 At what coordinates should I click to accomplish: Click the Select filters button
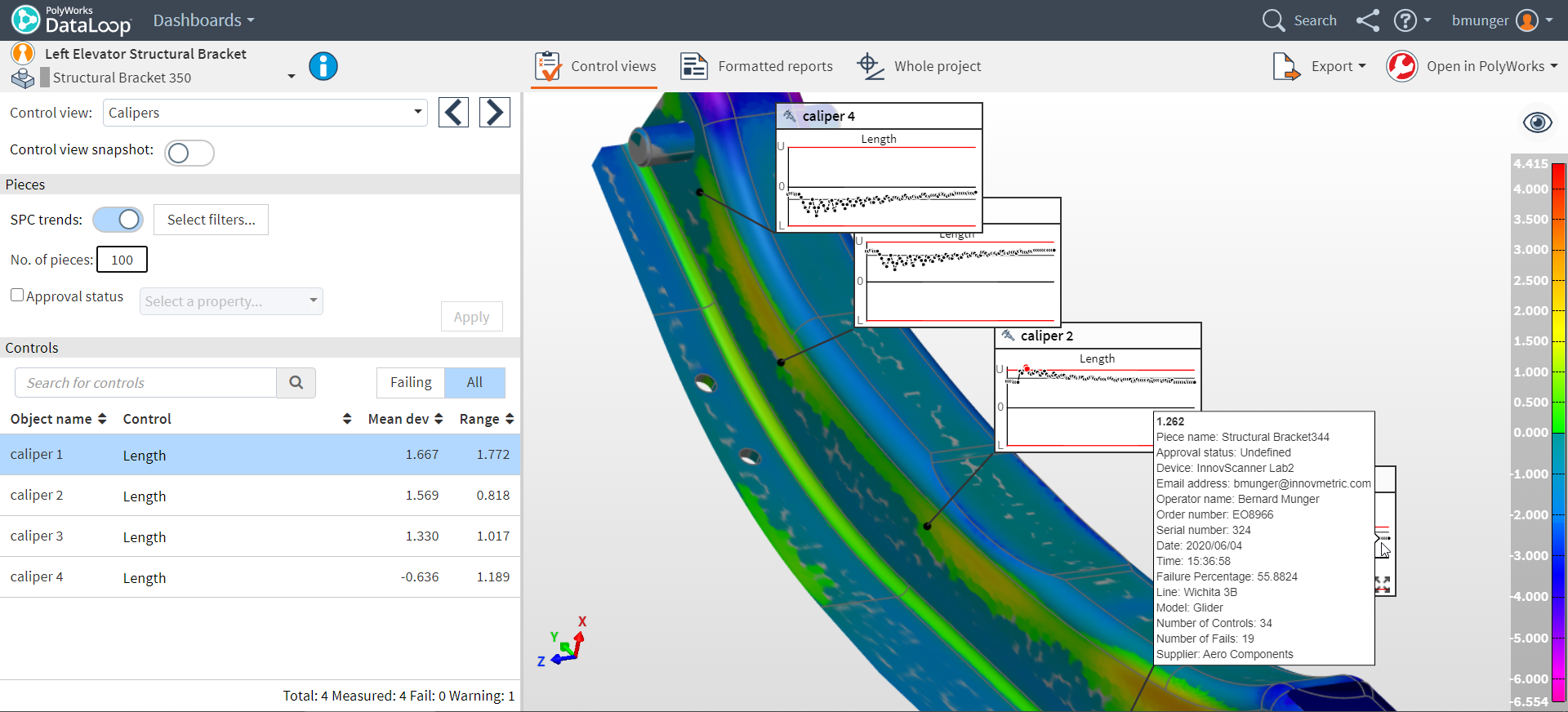point(212,220)
